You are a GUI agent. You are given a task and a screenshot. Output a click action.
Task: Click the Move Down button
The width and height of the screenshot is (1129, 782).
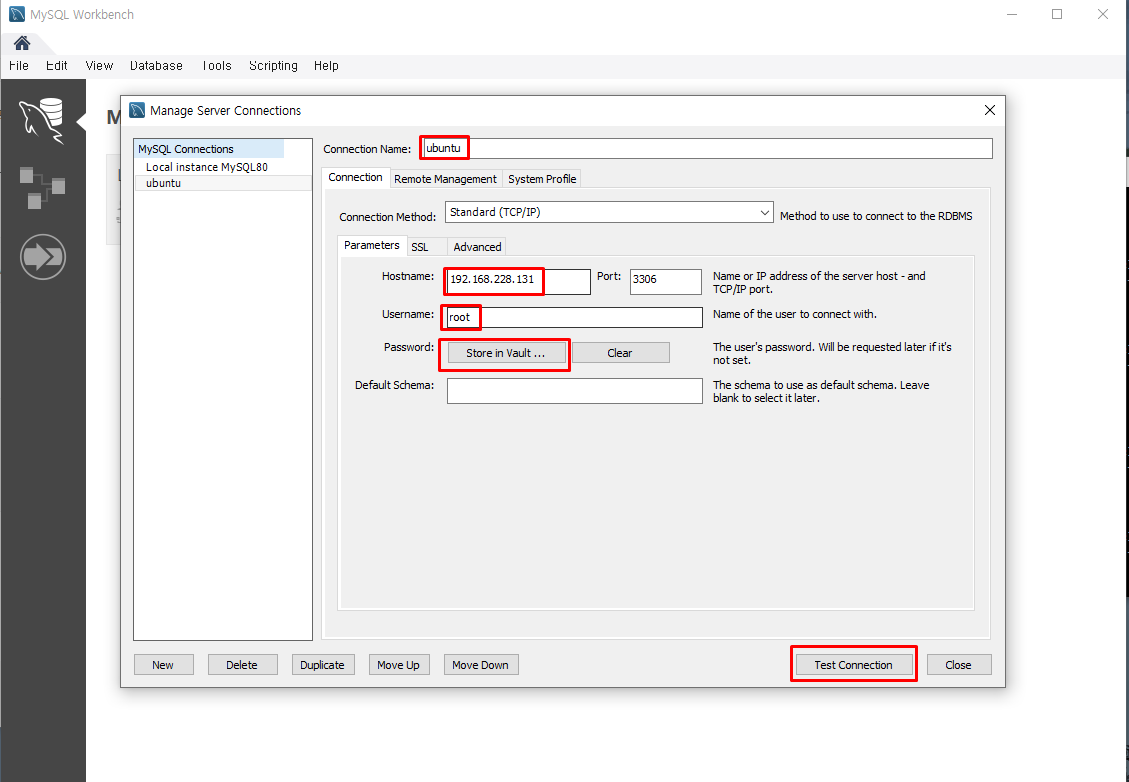click(480, 665)
